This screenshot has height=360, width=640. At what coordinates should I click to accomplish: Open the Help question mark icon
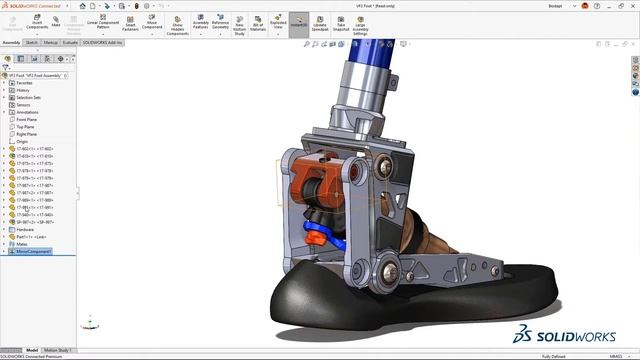coord(597,6)
